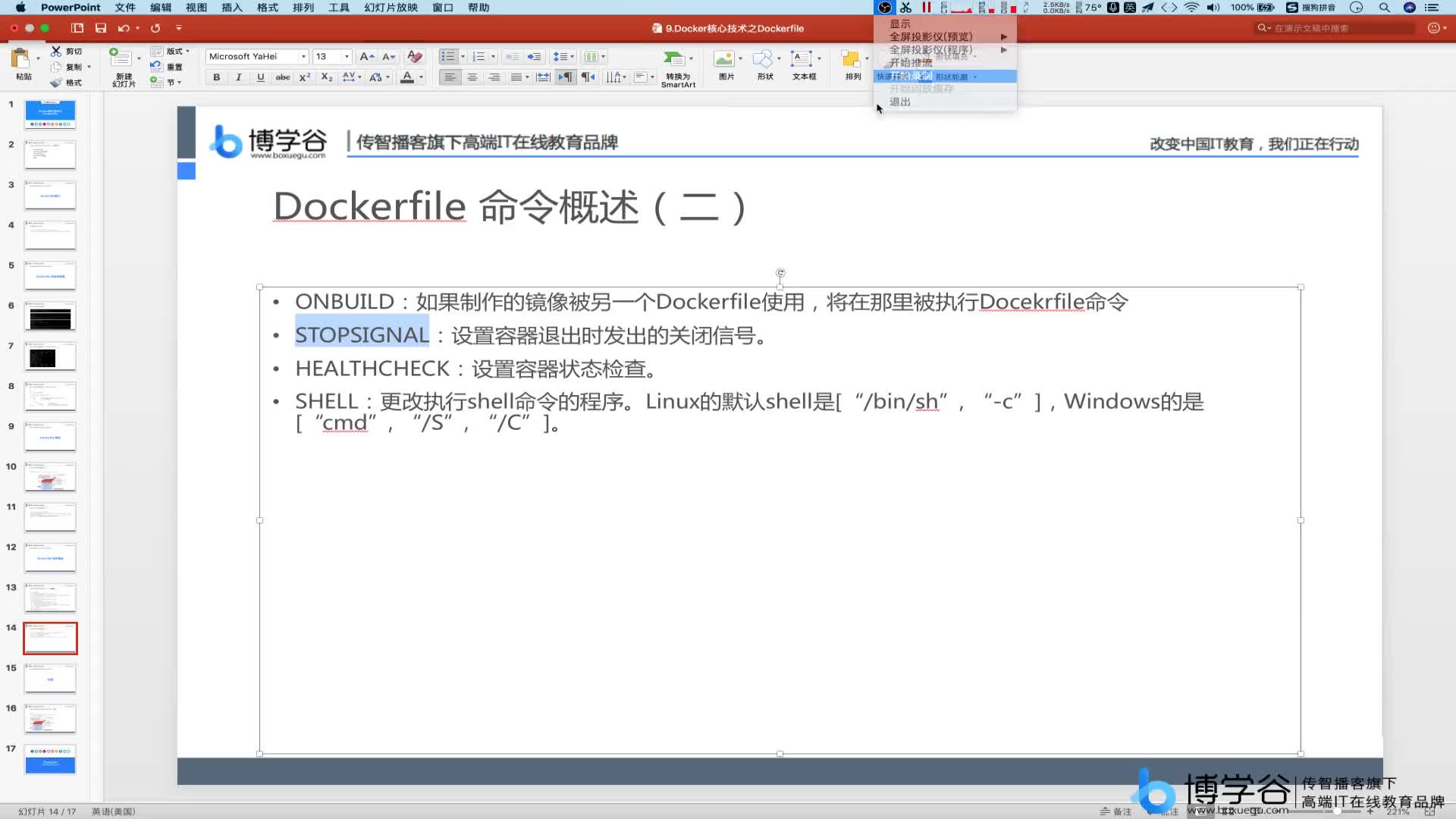Click the Format painter (格式) brush icon
Screen dimensions: 1456x819
tap(56, 82)
